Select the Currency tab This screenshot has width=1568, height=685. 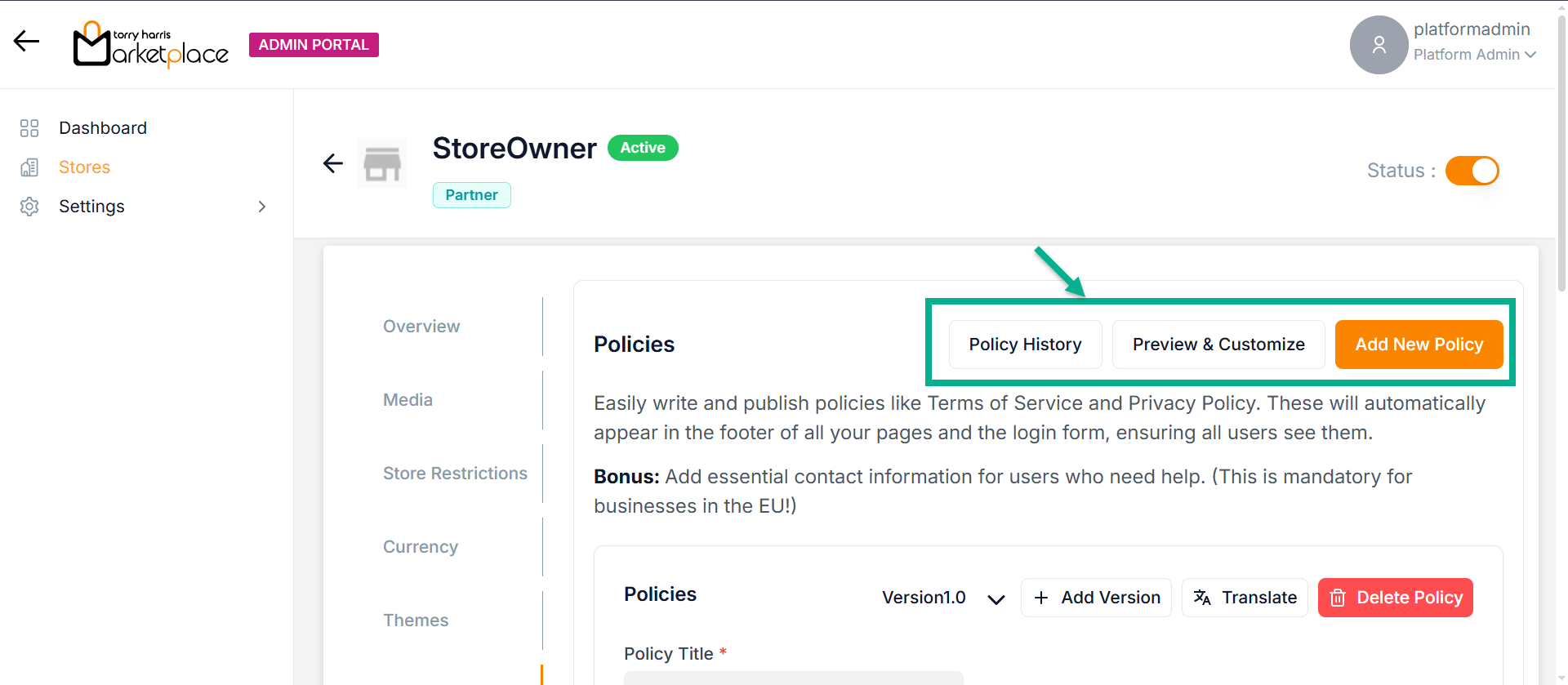(421, 547)
